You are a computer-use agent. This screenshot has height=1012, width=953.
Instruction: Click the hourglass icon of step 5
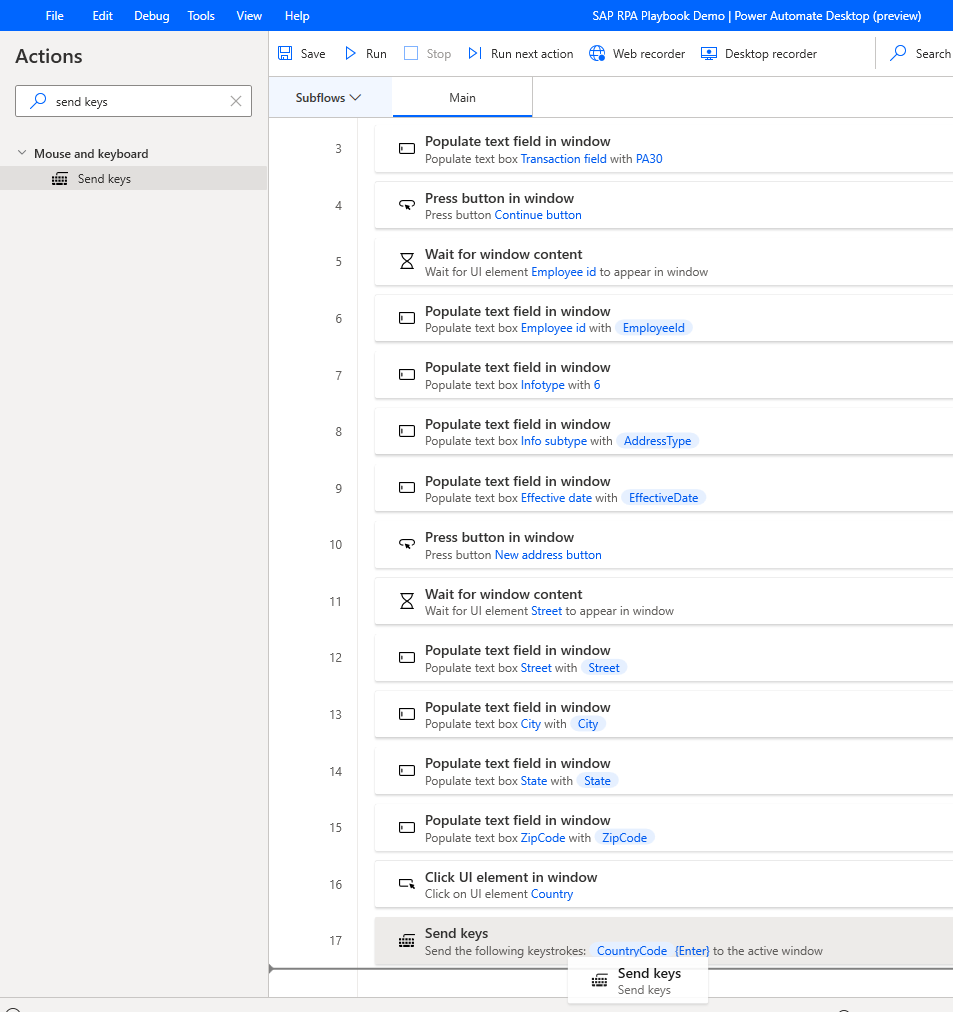click(x=407, y=262)
